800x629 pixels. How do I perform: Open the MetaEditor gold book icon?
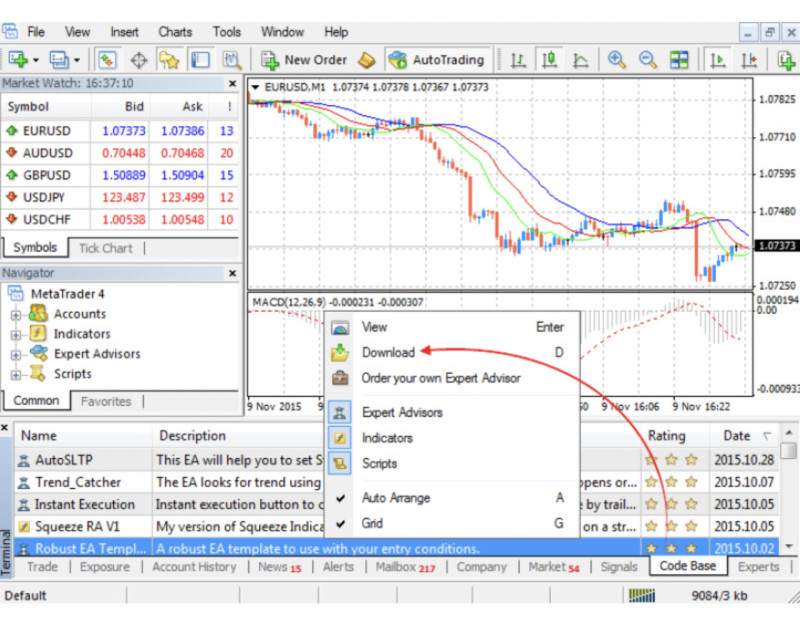click(366, 60)
